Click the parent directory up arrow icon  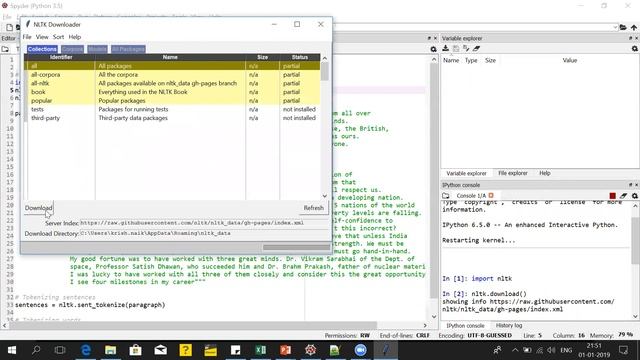pos(634,27)
